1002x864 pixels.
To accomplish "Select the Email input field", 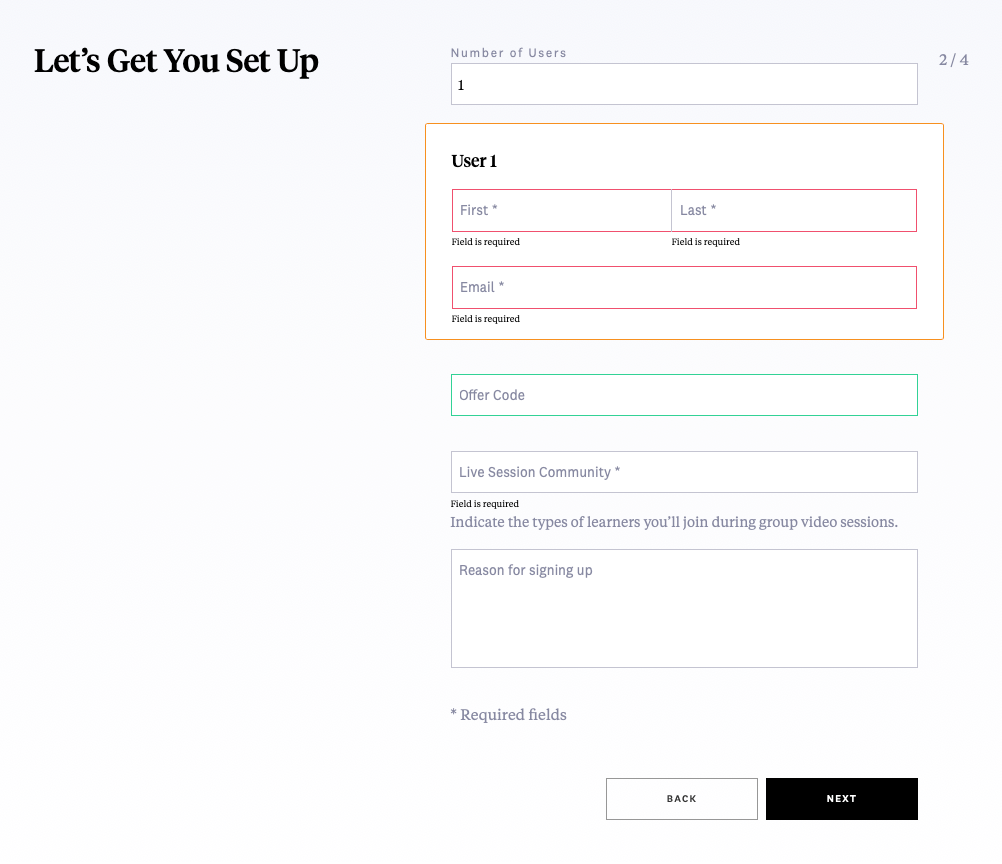I will tap(684, 288).
